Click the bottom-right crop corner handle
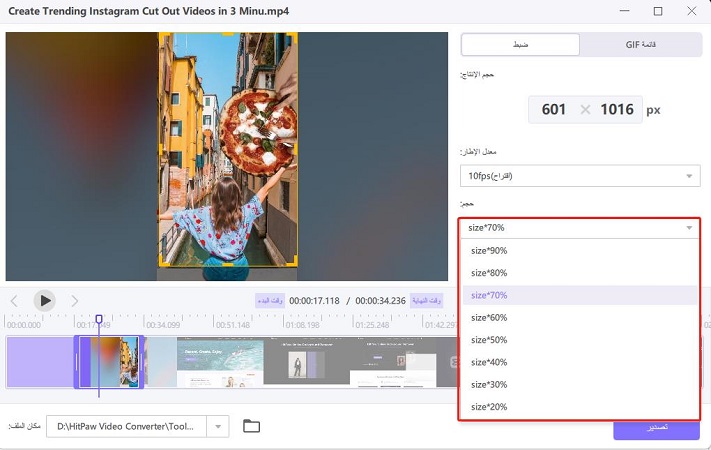 pyautogui.click(x=292, y=261)
